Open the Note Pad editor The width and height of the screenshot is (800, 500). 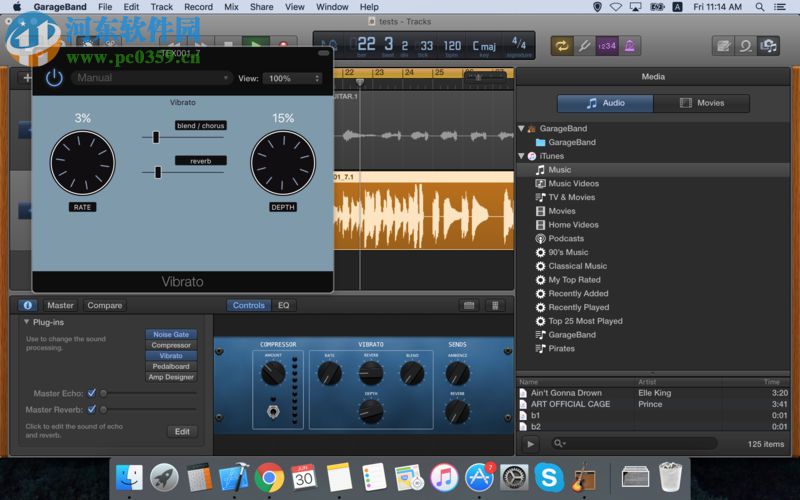(x=723, y=46)
